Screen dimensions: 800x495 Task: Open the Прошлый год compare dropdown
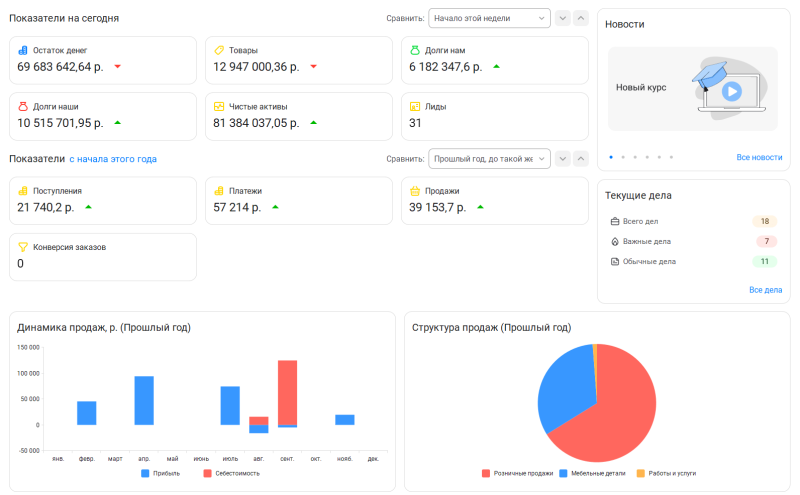coord(489,158)
